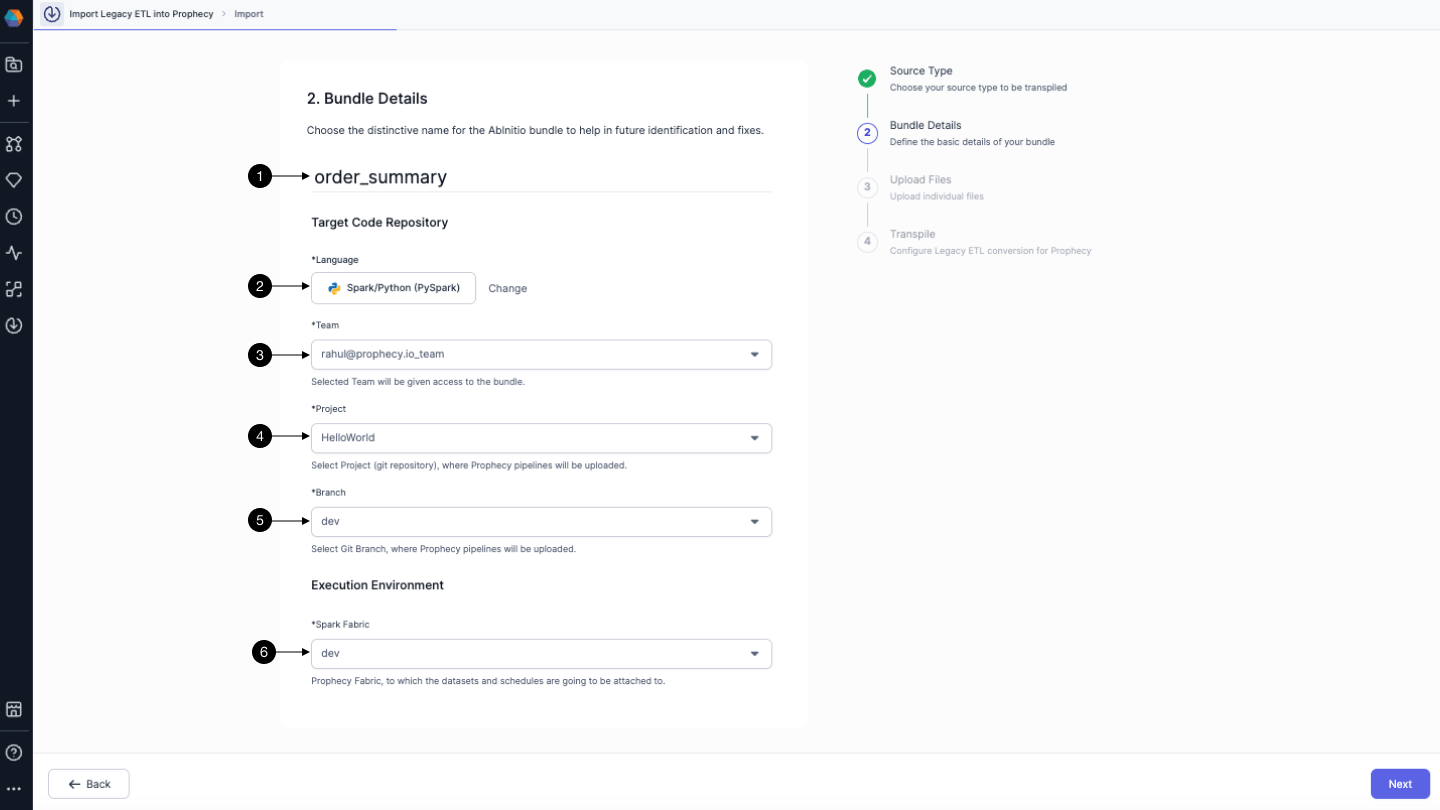This screenshot has width=1440, height=810.
Task: Open the gem diamond icon in sidebar
Action: (14, 180)
